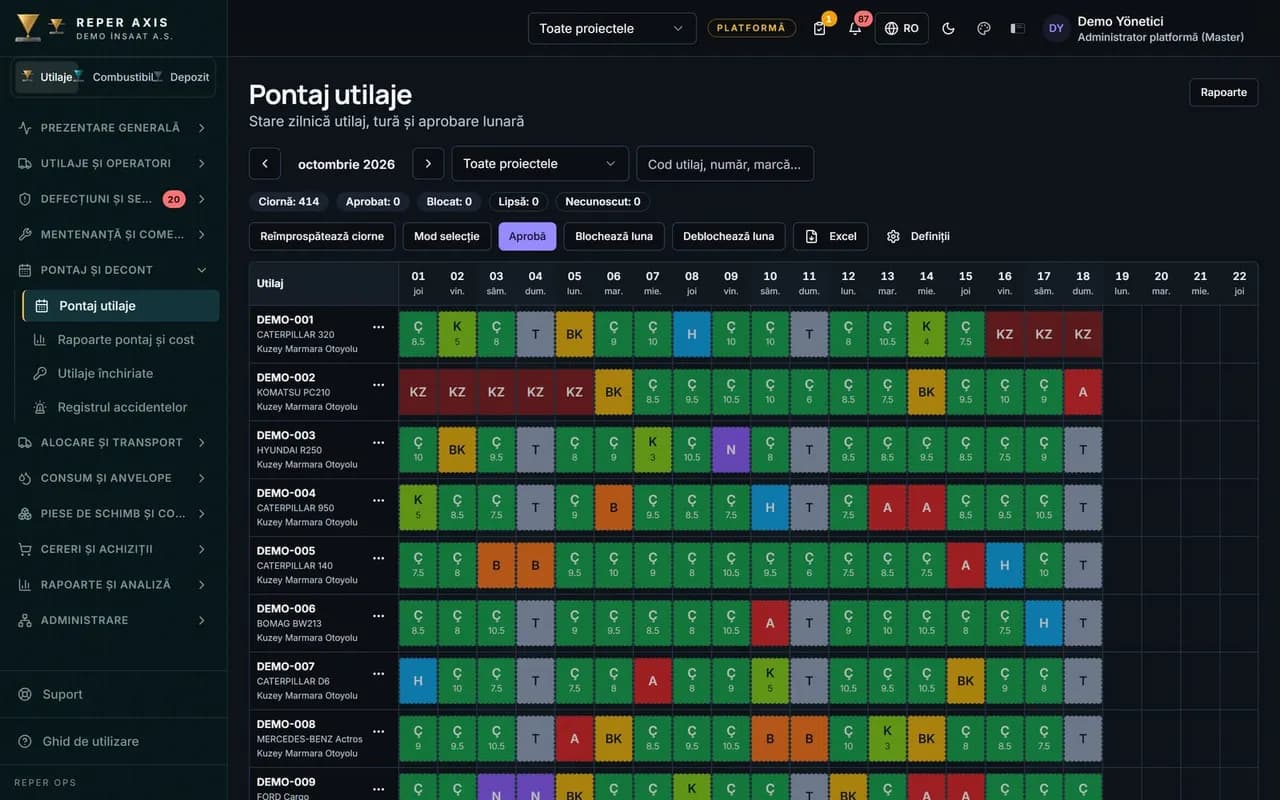Click the equipment code search field
The width and height of the screenshot is (1280, 800).
725,163
